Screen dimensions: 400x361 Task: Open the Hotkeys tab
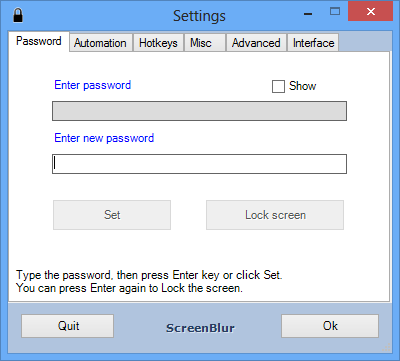[158, 43]
